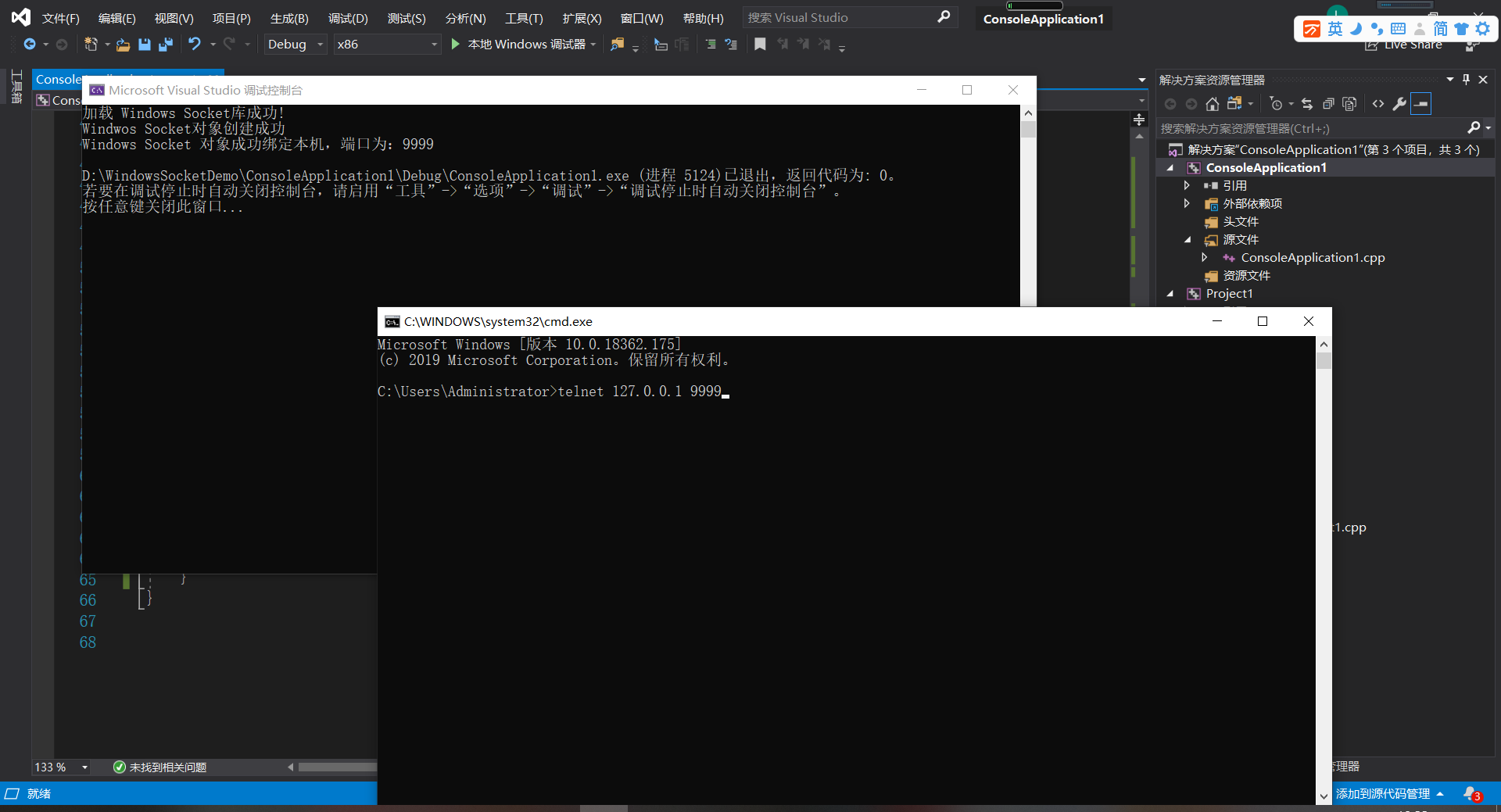Toggle the 英 English input mode
The image size is (1501, 812).
pyautogui.click(x=1335, y=29)
